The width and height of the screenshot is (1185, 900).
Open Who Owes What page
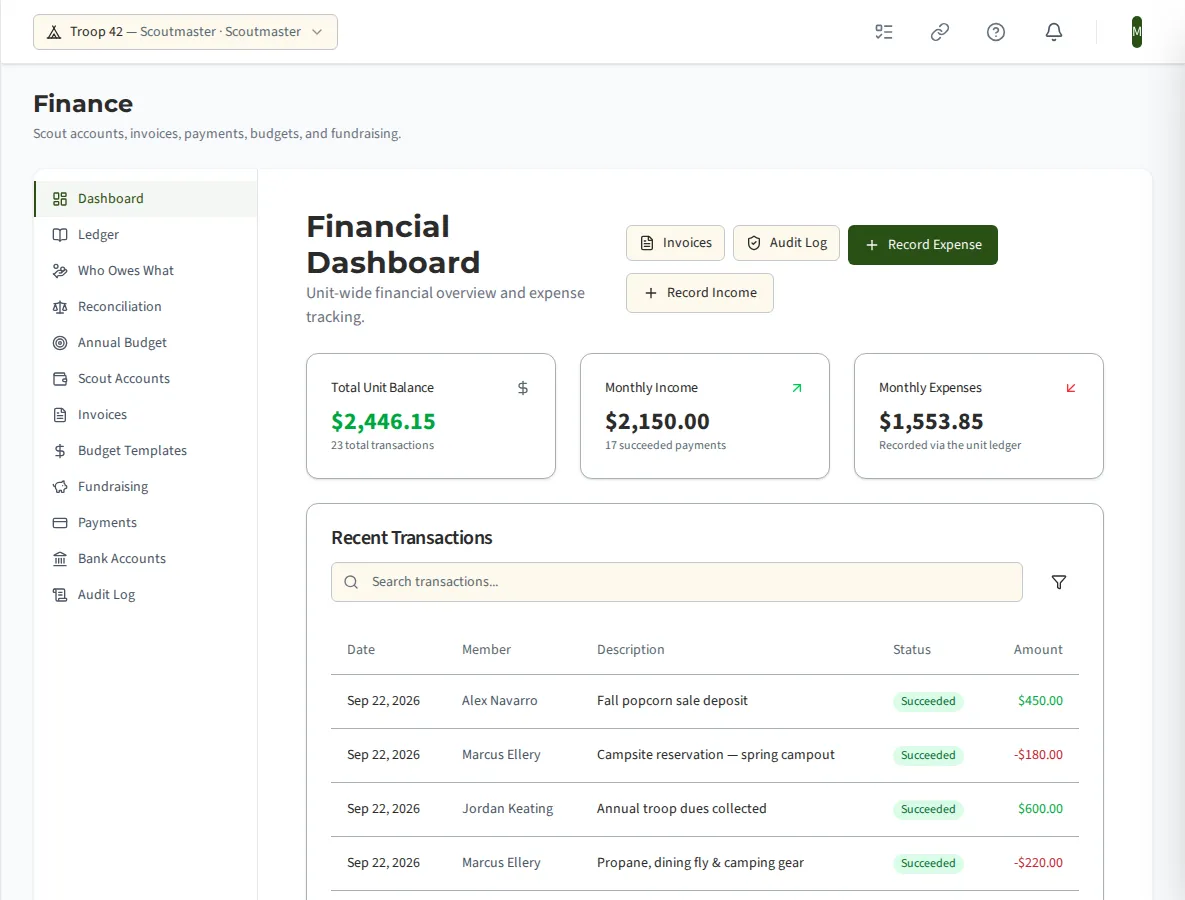[146, 271]
